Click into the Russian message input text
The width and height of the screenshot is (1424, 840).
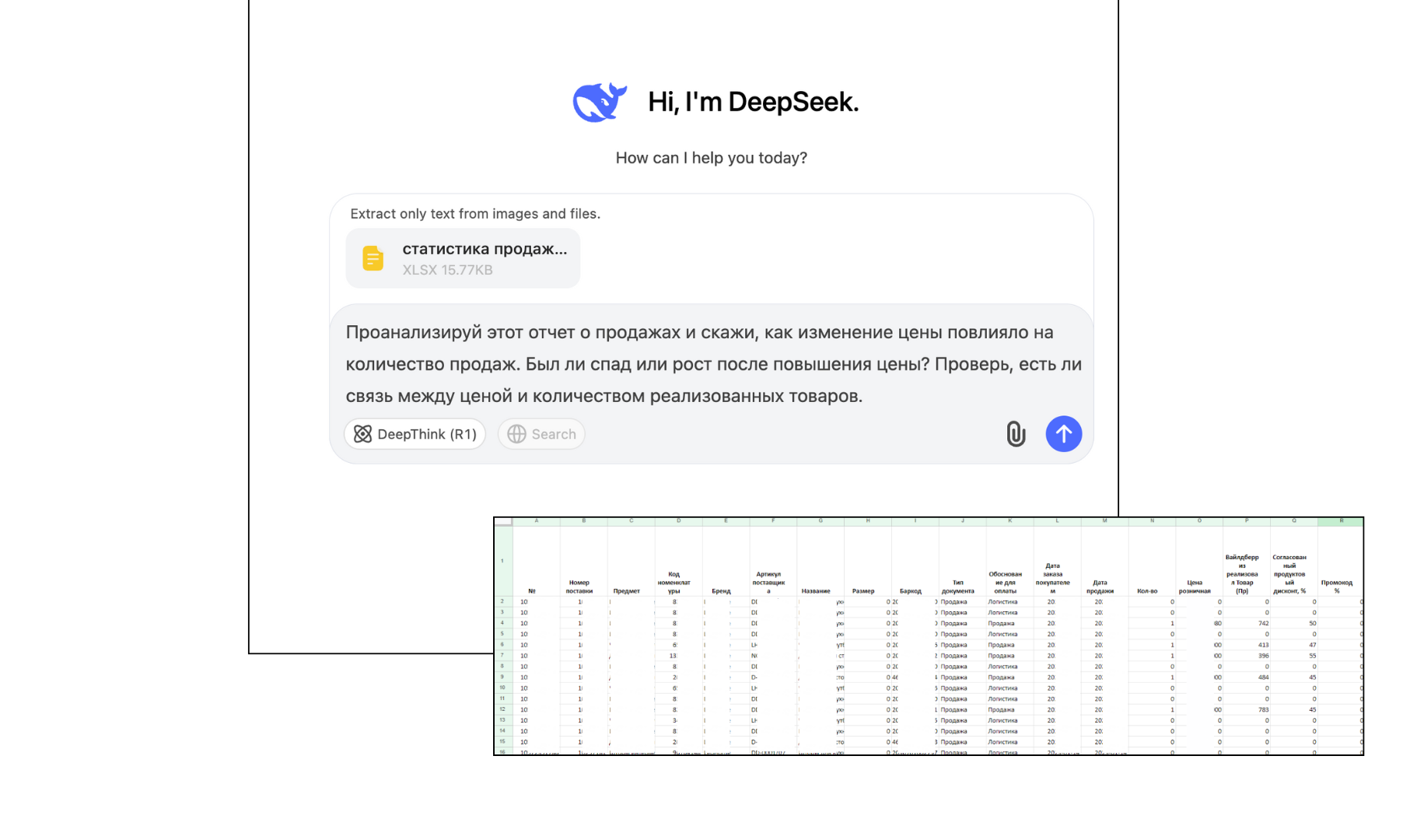tap(713, 364)
